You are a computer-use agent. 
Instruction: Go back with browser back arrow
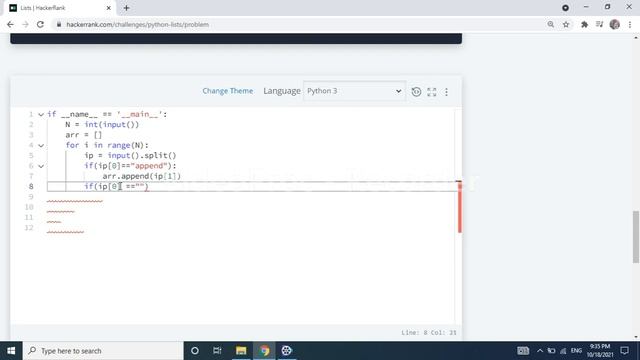tap(10, 24)
